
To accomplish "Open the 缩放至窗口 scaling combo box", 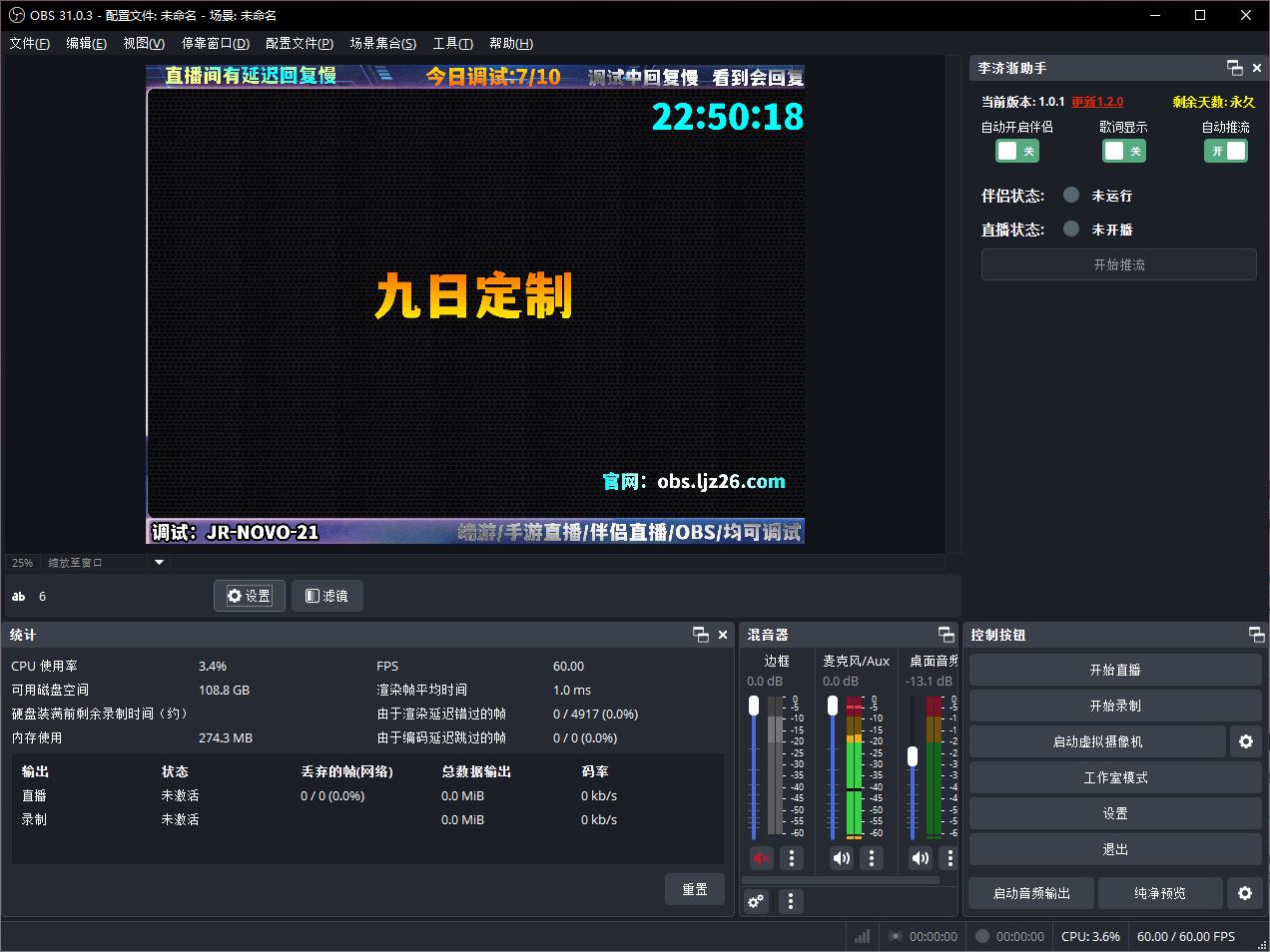I will (106, 562).
